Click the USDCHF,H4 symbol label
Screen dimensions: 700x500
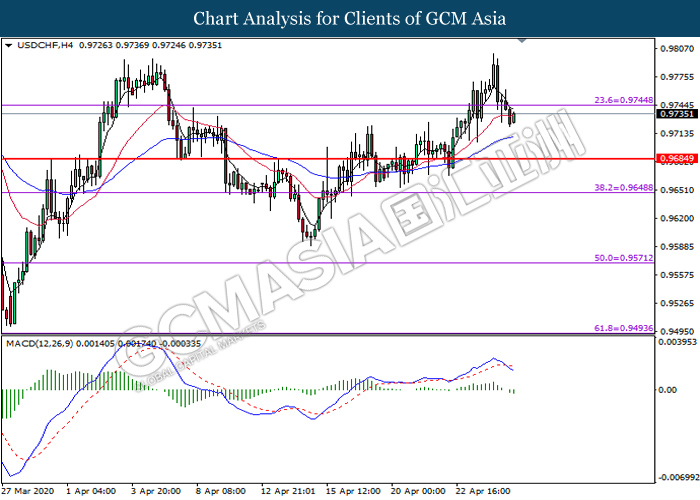tap(45, 45)
